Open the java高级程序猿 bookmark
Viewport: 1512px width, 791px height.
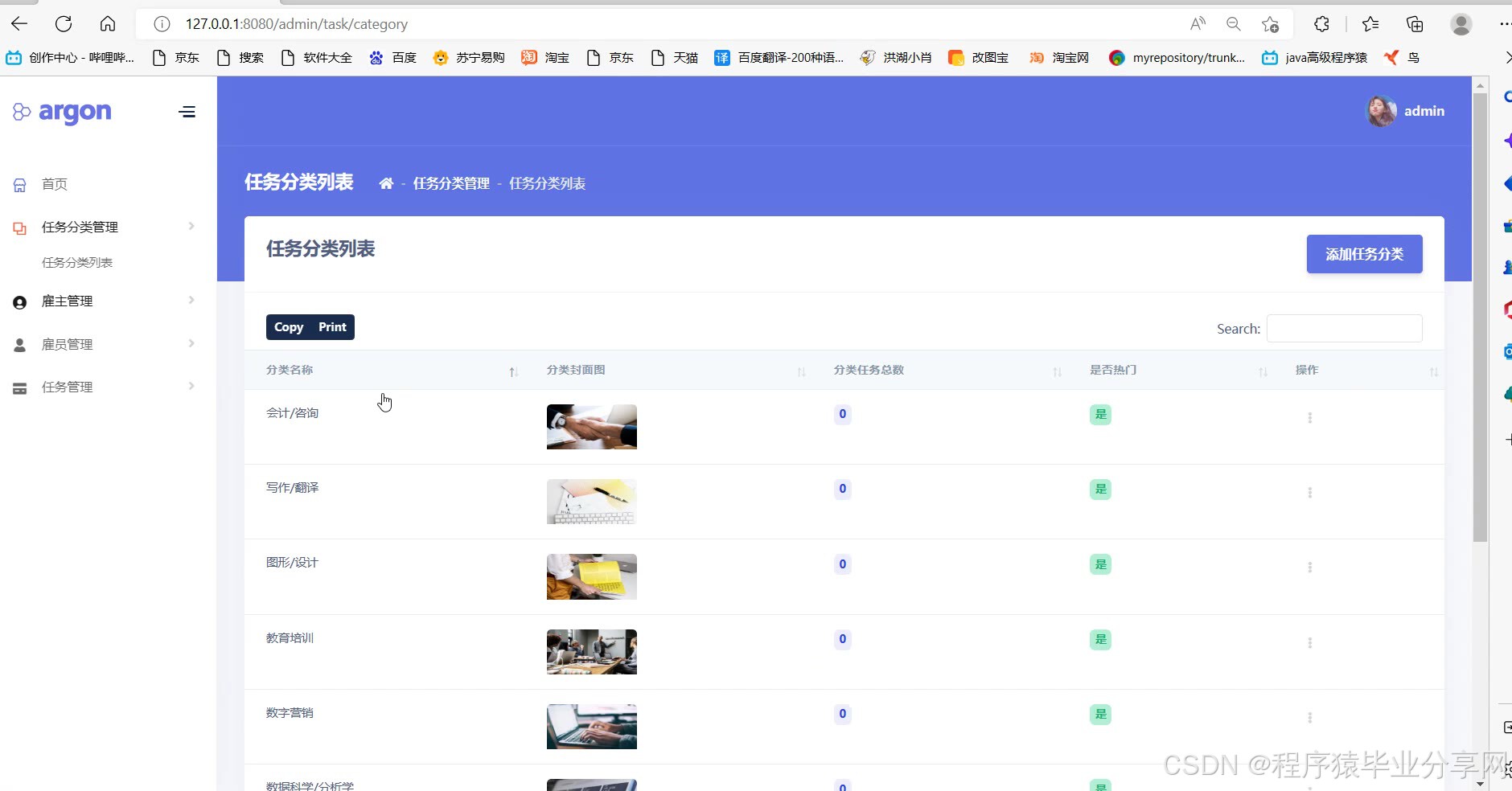pyautogui.click(x=1315, y=57)
